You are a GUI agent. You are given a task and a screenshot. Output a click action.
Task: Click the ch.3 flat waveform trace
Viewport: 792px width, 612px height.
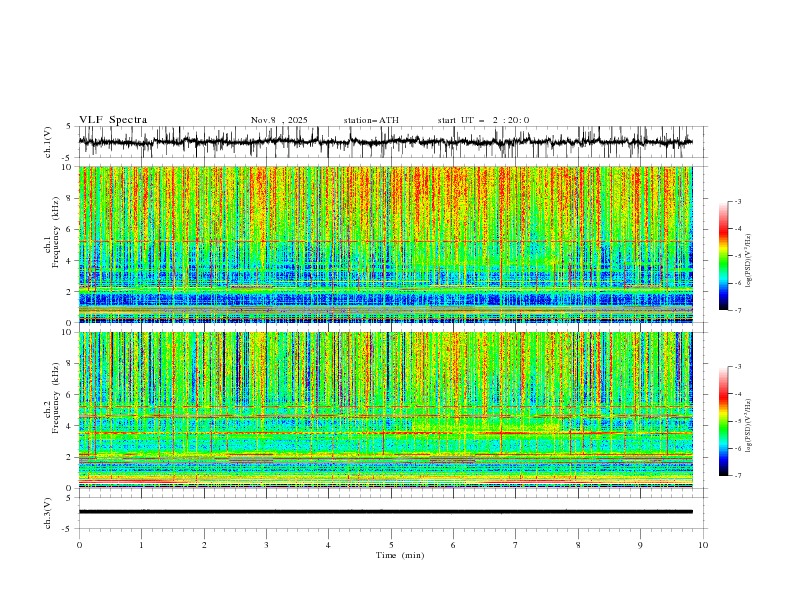tap(386, 512)
